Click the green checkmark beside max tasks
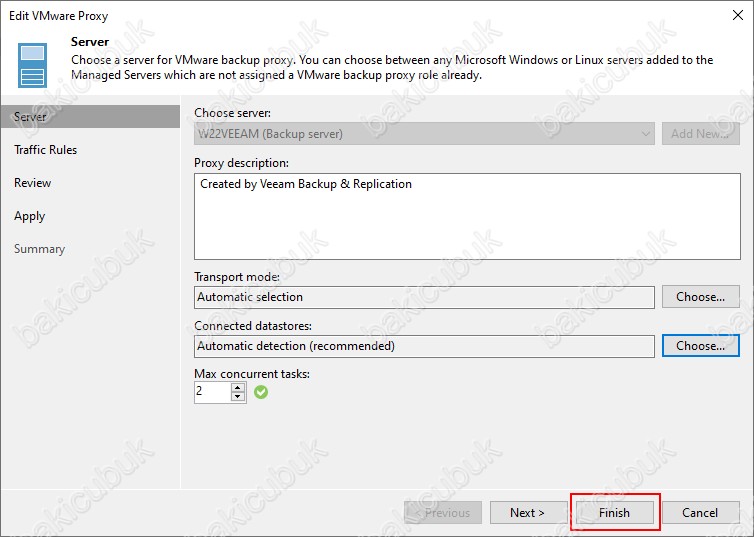Screen dimensions: 754x537 pyautogui.click(x=261, y=392)
